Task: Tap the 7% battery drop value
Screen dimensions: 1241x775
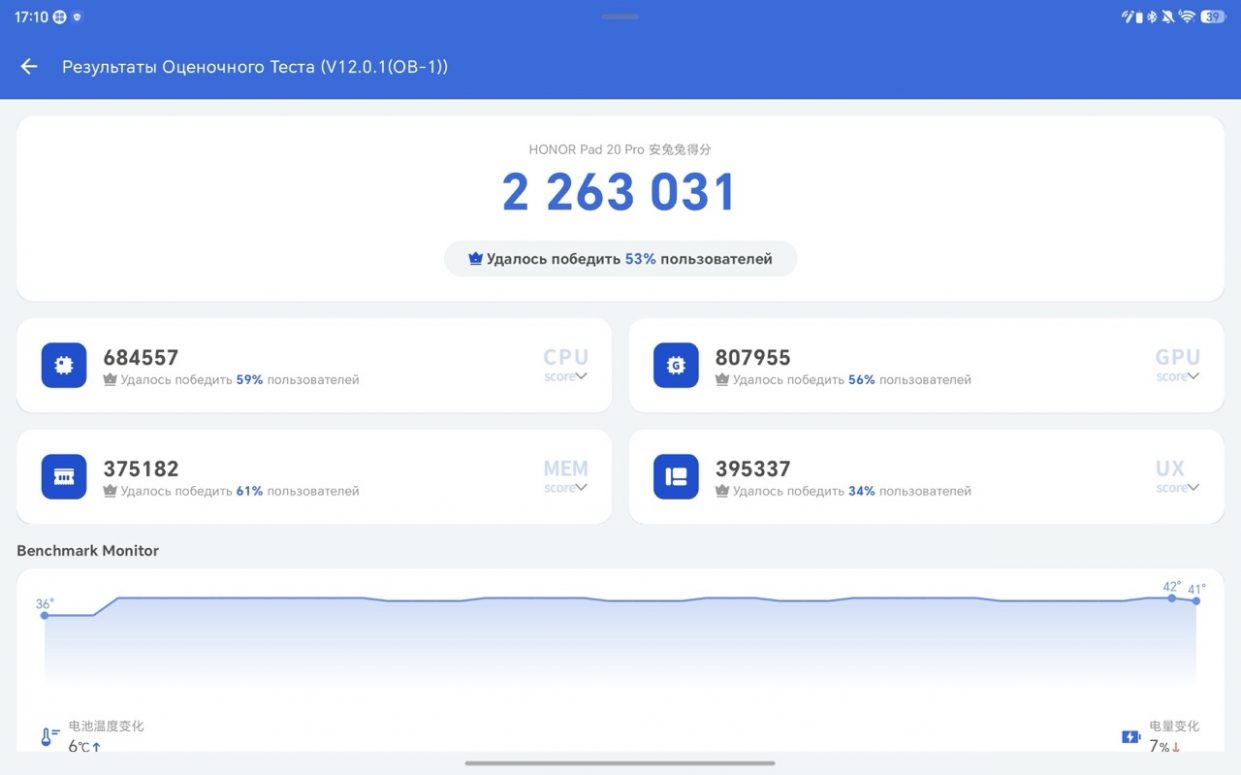Action: click(x=1165, y=746)
